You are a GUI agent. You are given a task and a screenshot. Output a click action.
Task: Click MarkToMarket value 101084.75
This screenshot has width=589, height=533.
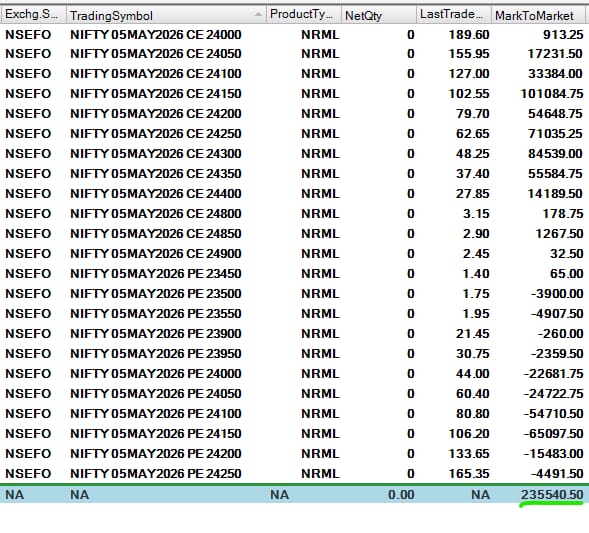pos(552,94)
